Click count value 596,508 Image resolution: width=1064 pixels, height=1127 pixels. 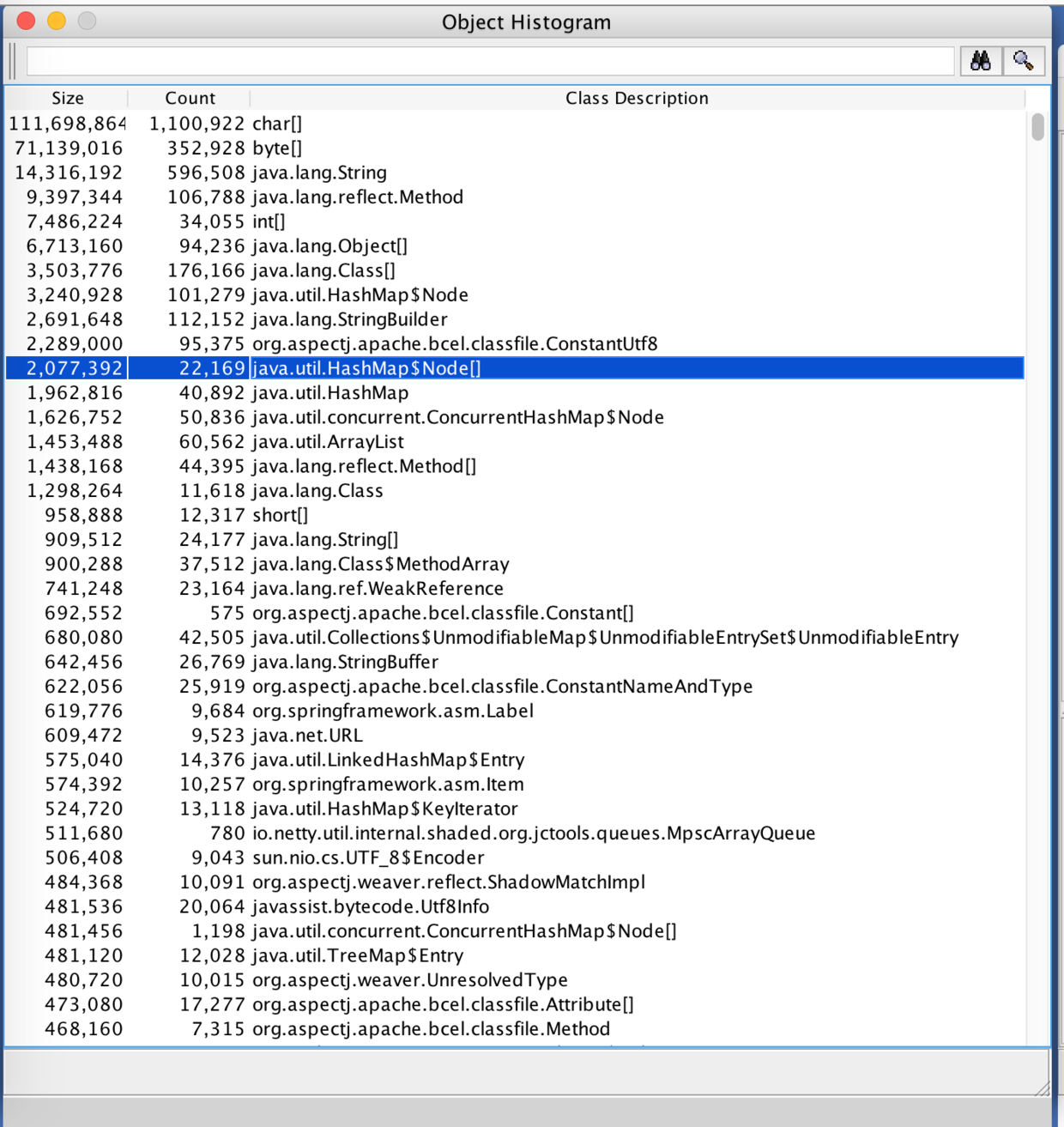[206, 173]
